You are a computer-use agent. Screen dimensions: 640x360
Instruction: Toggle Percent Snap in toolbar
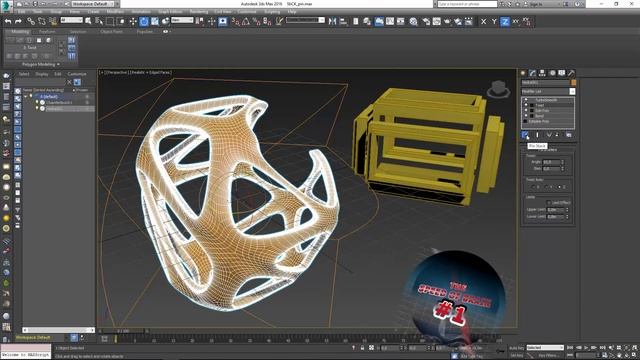pos(256,21)
